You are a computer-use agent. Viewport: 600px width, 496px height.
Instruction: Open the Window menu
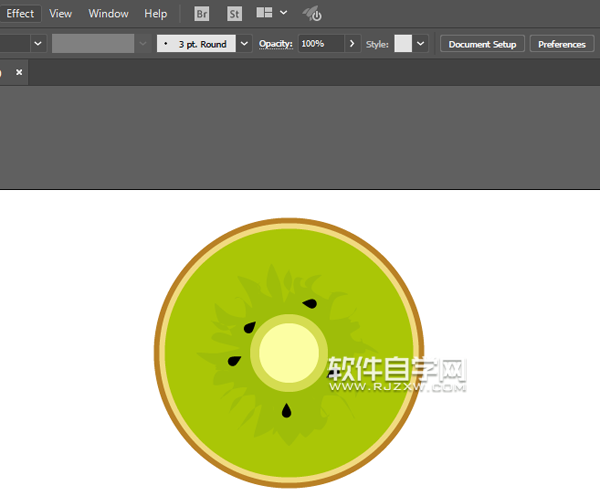point(108,14)
